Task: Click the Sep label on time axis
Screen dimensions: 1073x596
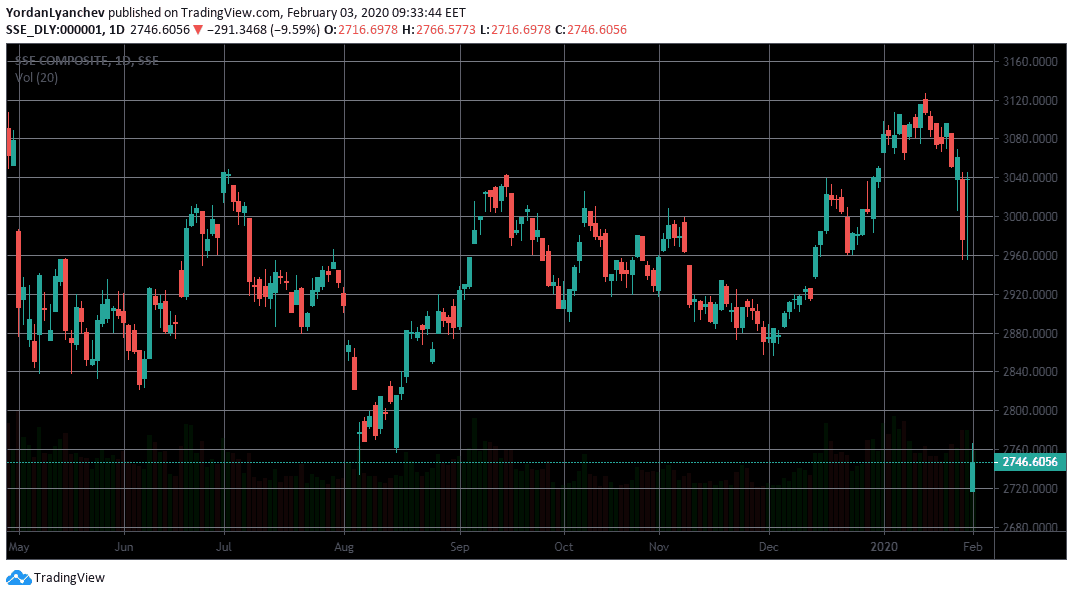Action: tap(460, 547)
